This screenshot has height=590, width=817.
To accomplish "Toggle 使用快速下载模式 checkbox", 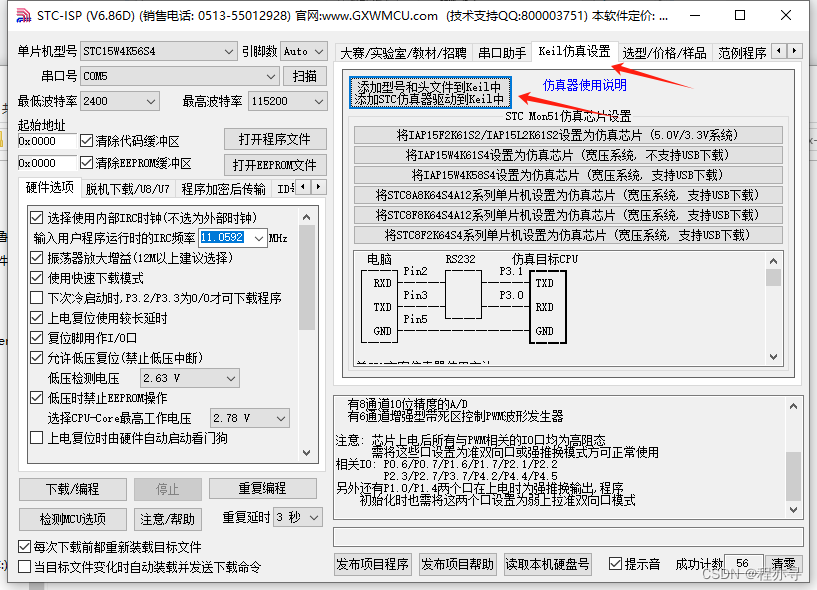I will tap(36, 278).
